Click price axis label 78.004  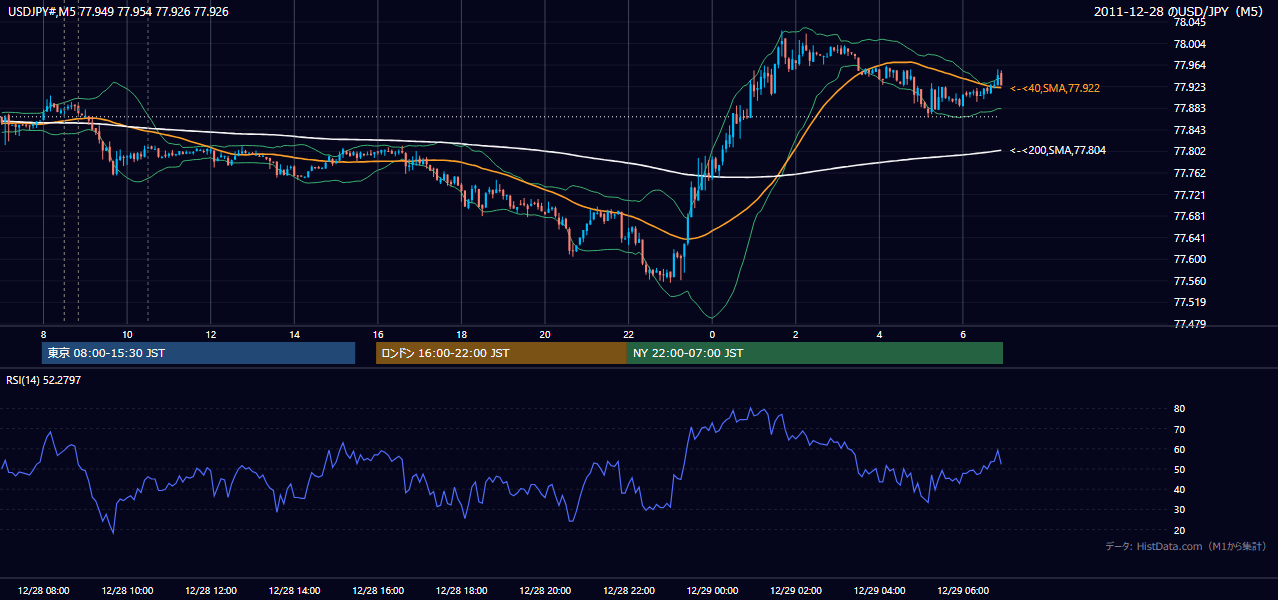coord(1192,44)
